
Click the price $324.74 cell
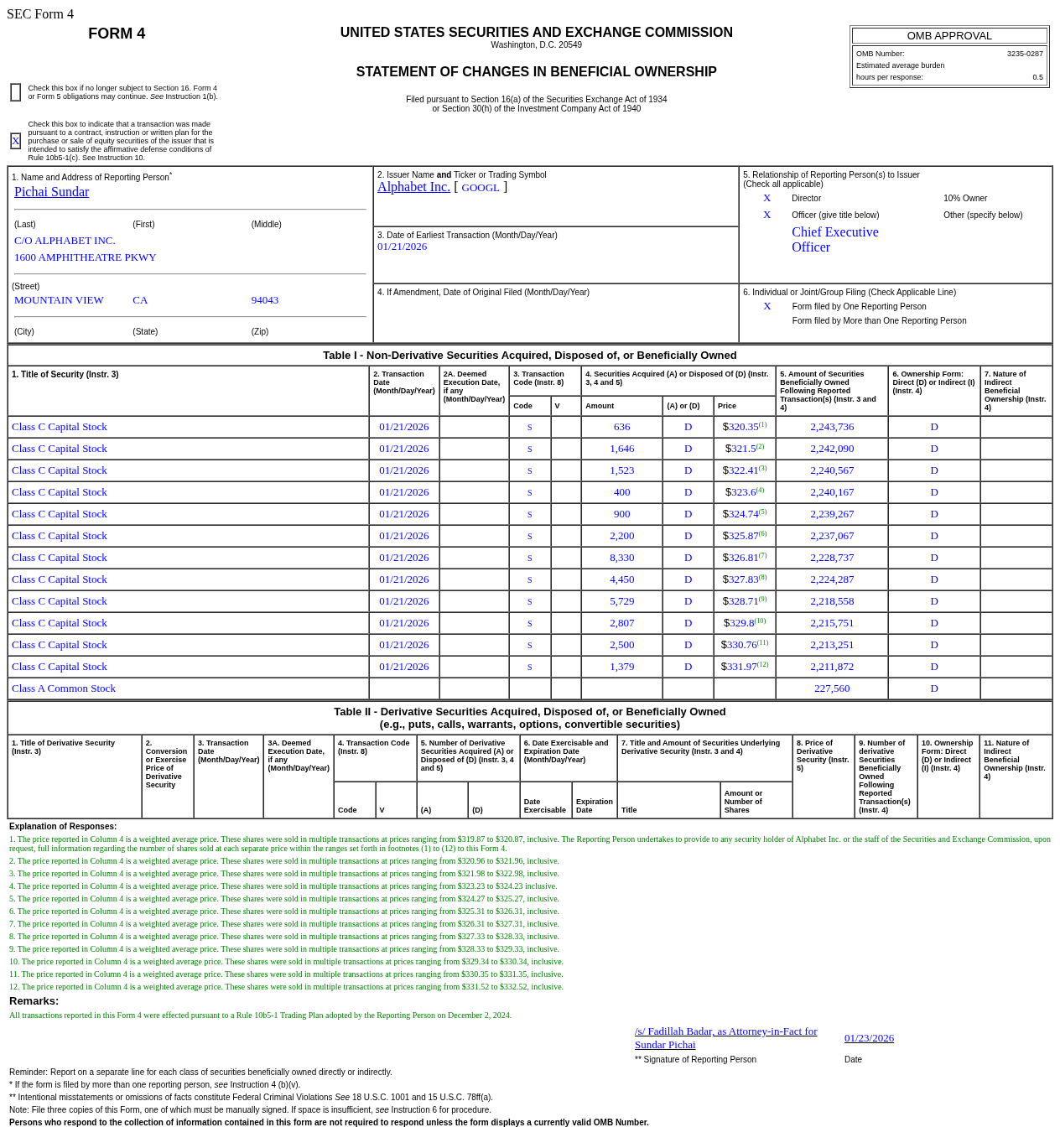[x=745, y=514]
